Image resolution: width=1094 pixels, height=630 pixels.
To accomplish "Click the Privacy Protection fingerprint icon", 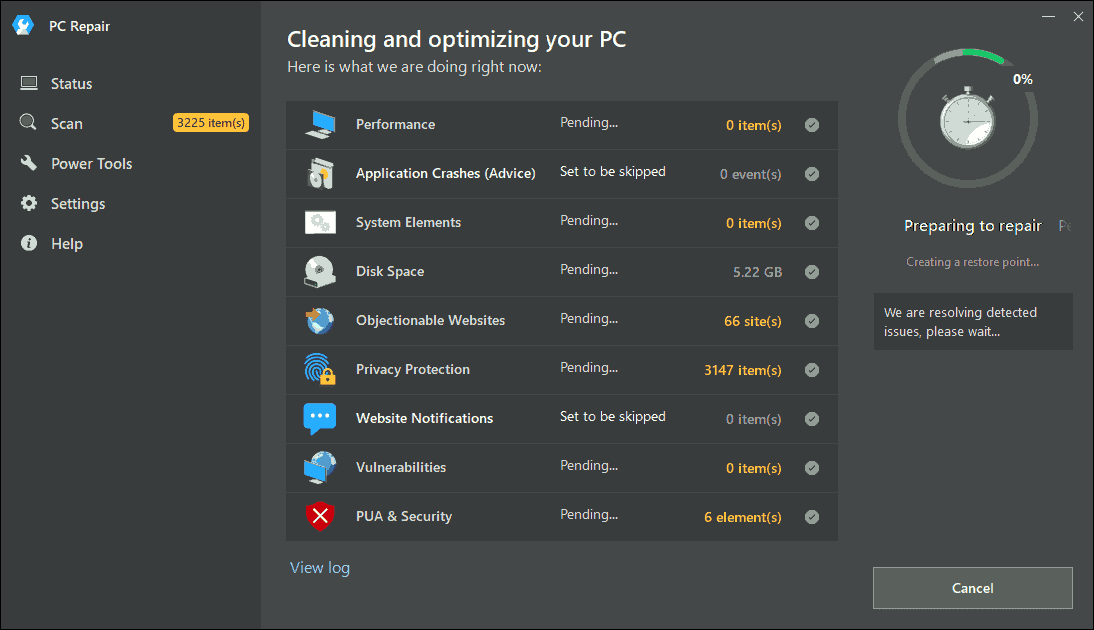I will 320,370.
